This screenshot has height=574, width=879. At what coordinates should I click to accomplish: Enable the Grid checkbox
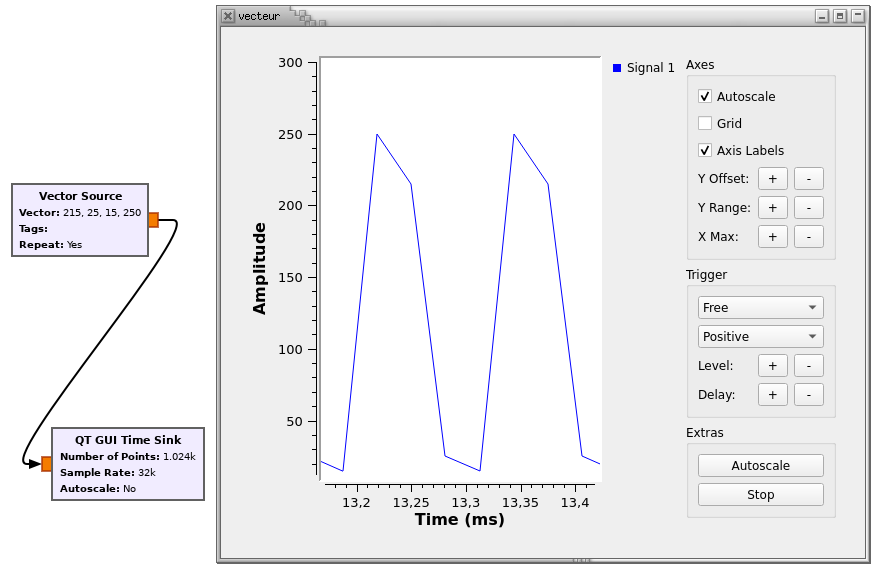click(705, 124)
